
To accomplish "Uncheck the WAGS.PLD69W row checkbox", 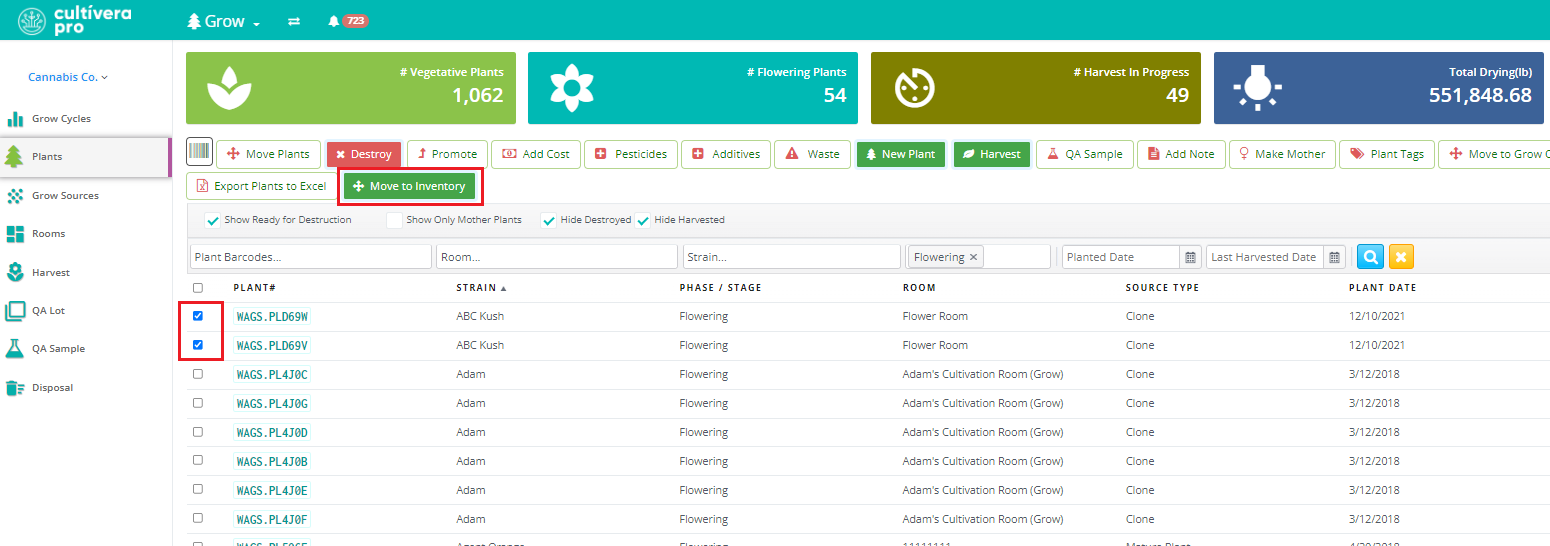I will tap(197, 316).
